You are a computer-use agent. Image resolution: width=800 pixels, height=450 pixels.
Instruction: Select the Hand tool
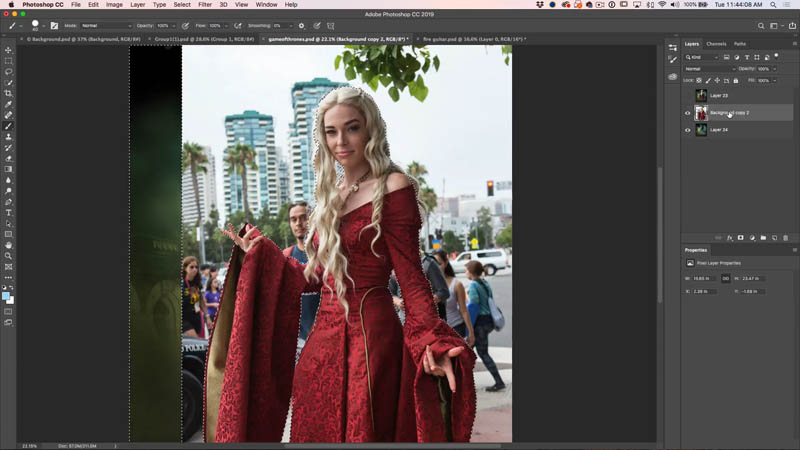click(x=8, y=245)
